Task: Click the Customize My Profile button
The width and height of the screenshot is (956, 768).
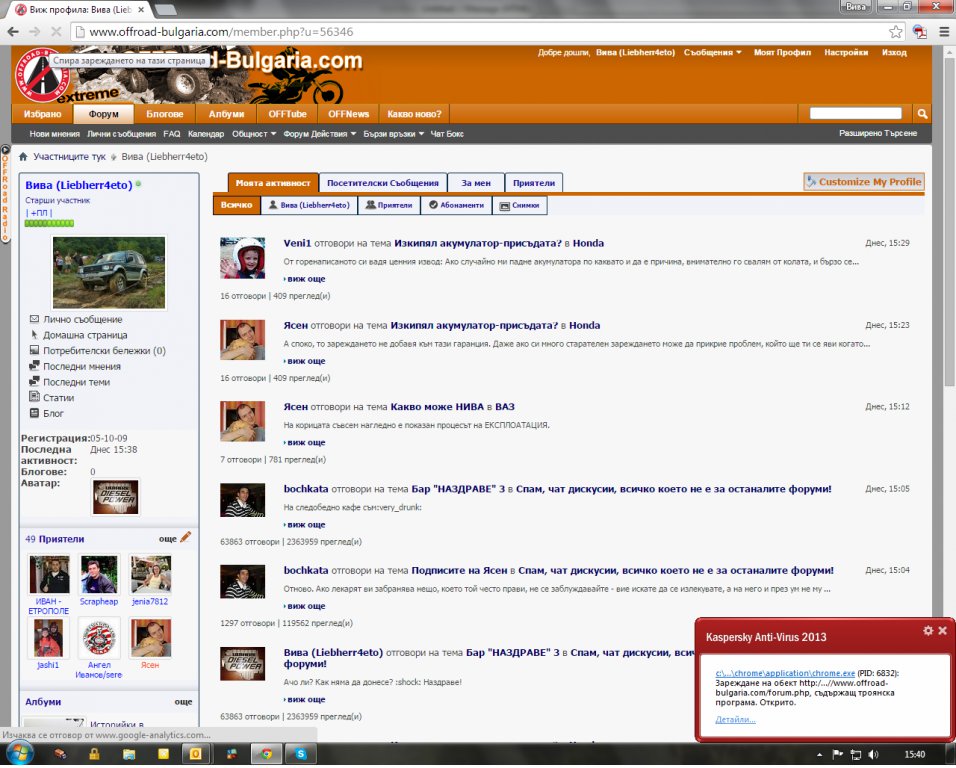Action: [x=863, y=182]
